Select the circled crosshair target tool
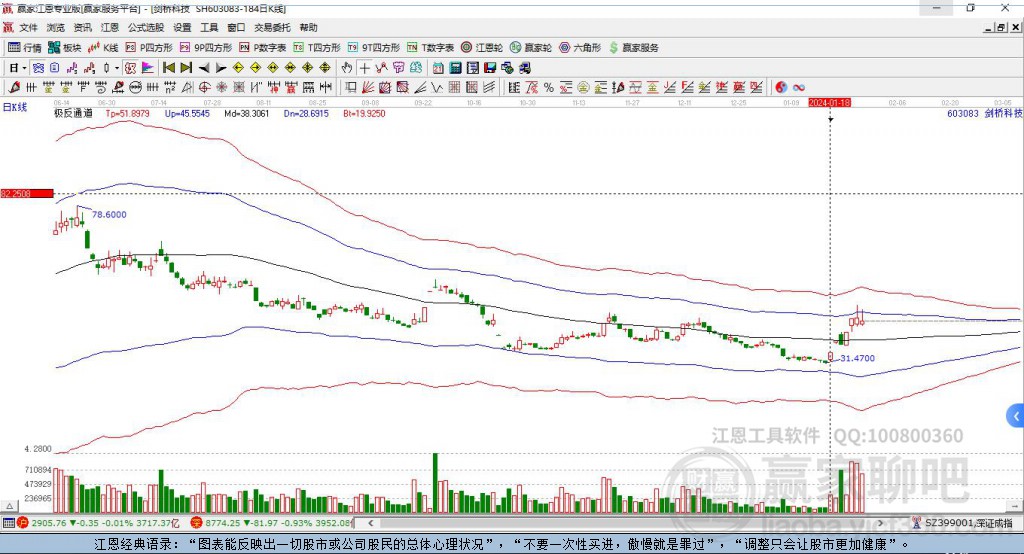This screenshot has height=554, width=1024. (204, 88)
